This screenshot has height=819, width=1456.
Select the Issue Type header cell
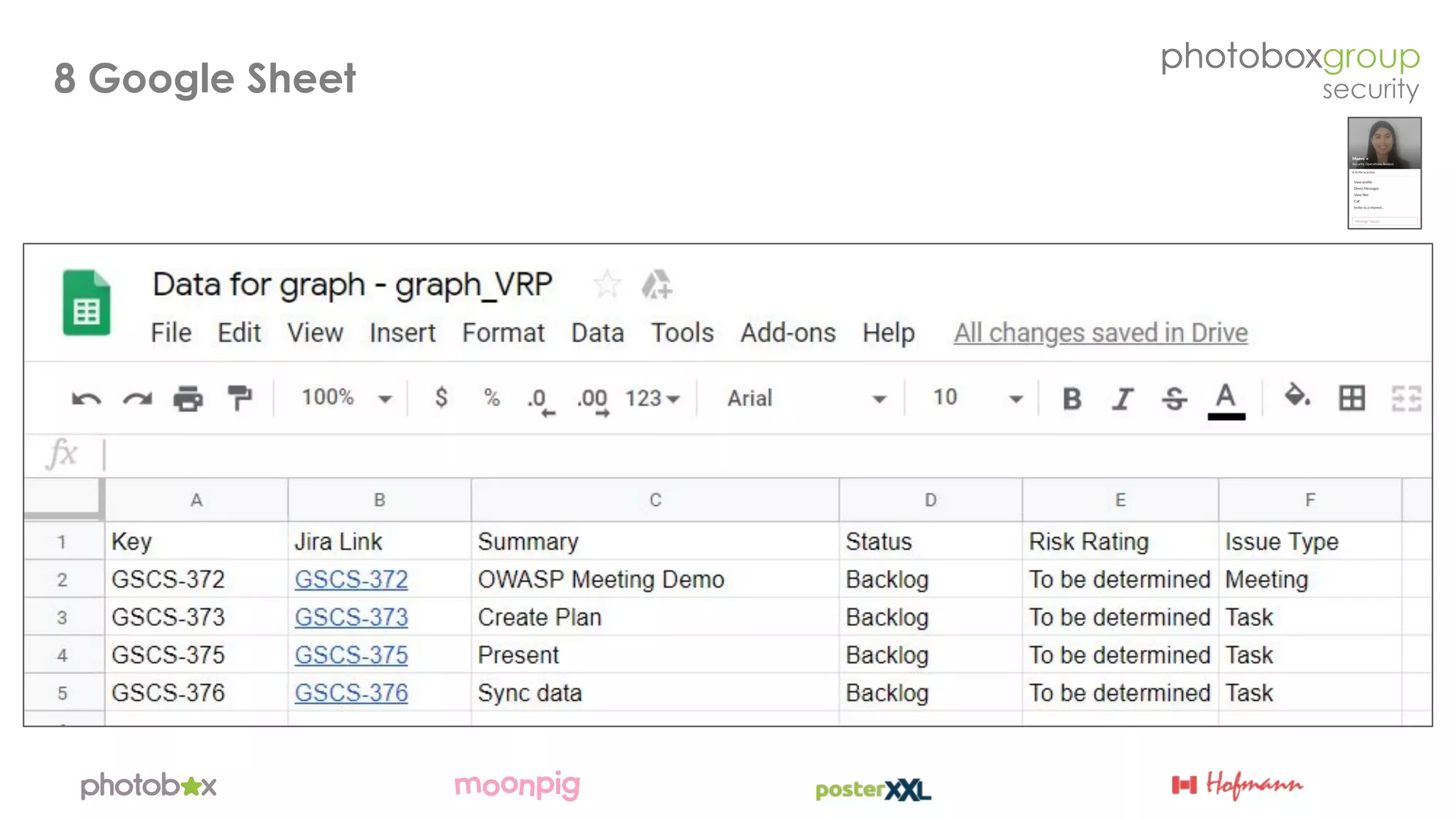click(x=1310, y=542)
